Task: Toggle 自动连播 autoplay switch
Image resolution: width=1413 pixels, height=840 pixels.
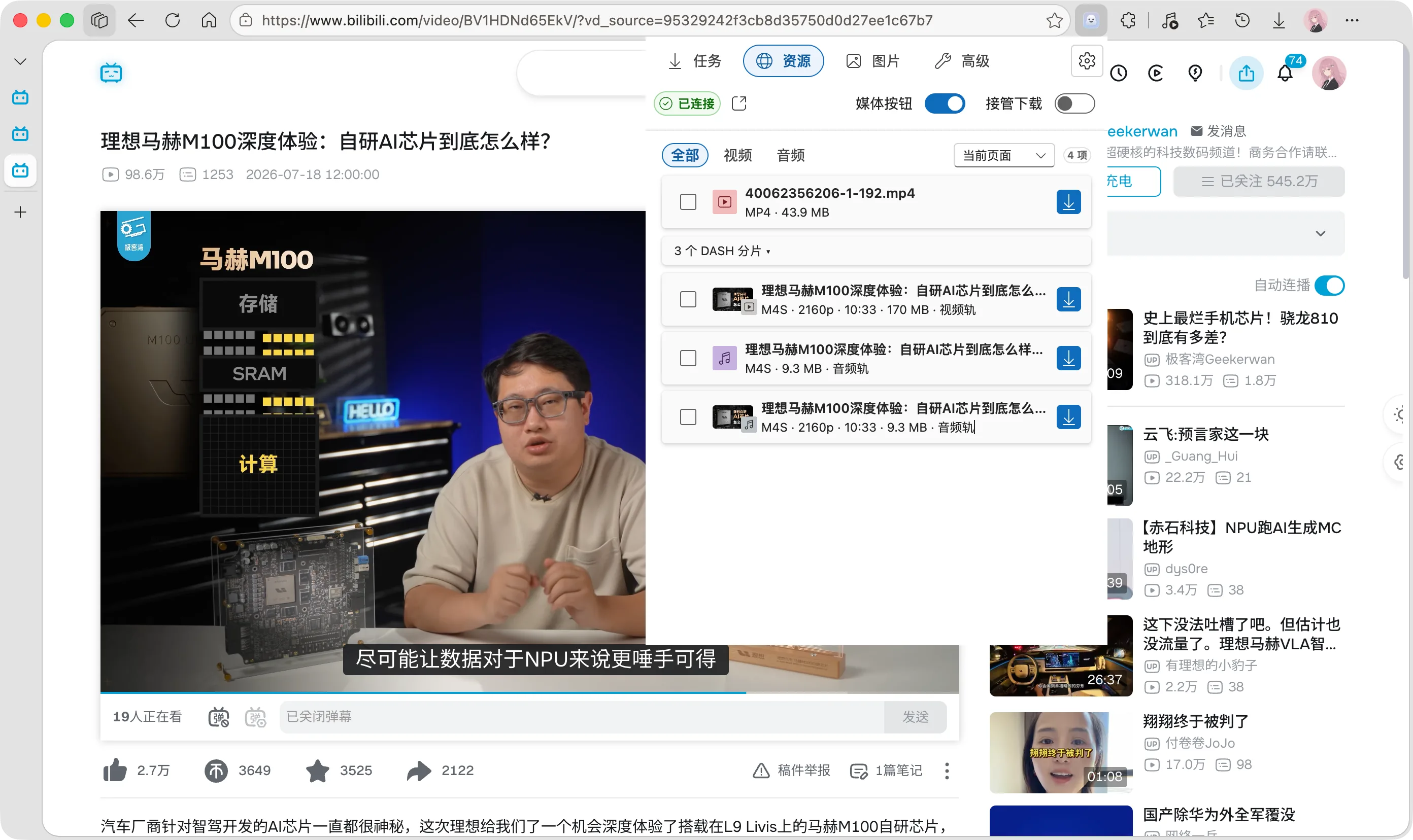Action: (1329, 285)
